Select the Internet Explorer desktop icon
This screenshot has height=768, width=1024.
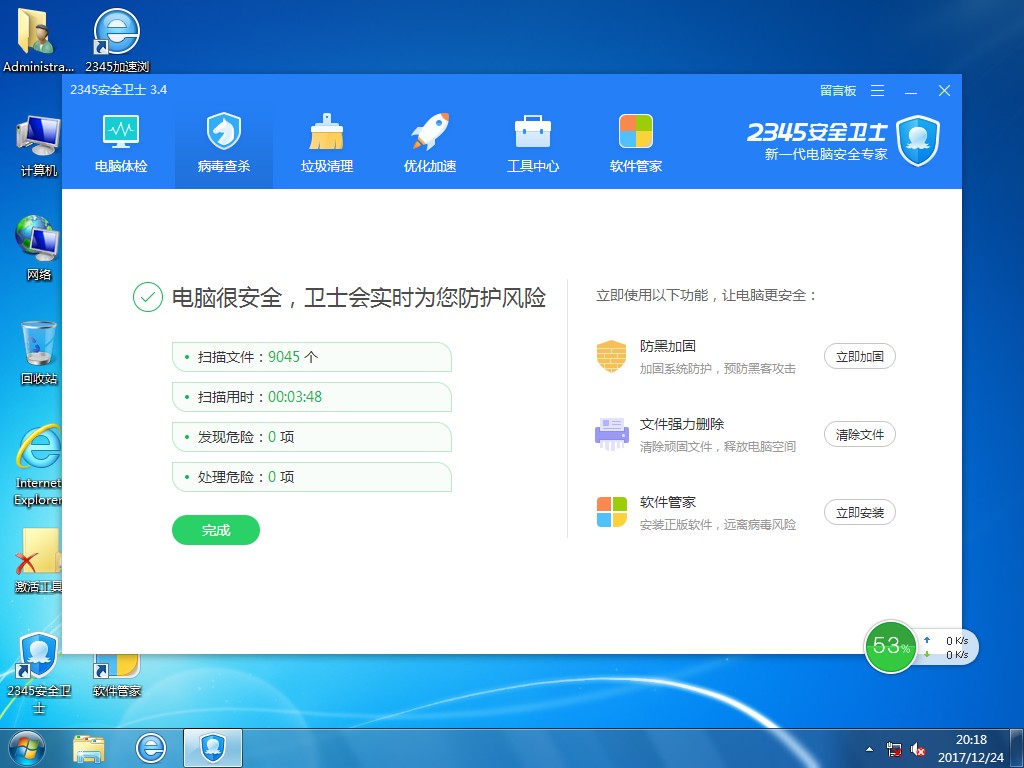click(x=38, y=465)
